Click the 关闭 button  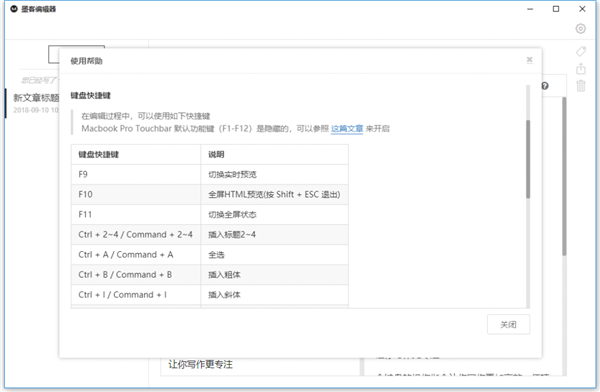508,325
